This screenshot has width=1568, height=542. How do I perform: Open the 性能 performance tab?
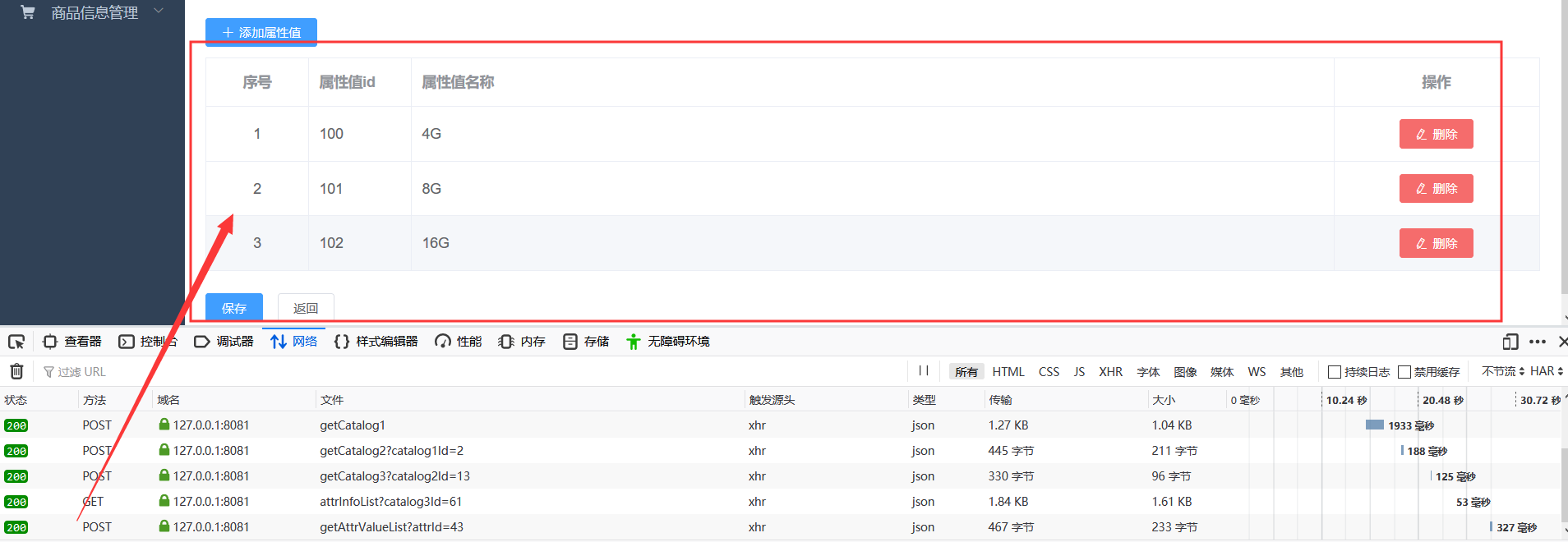[459, 342]
